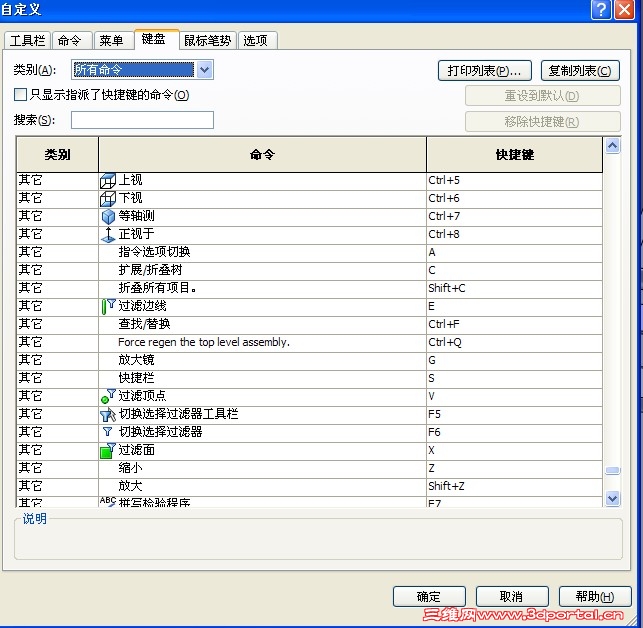Click the 取消 button

pyautogui.click(x=512, y=596)
